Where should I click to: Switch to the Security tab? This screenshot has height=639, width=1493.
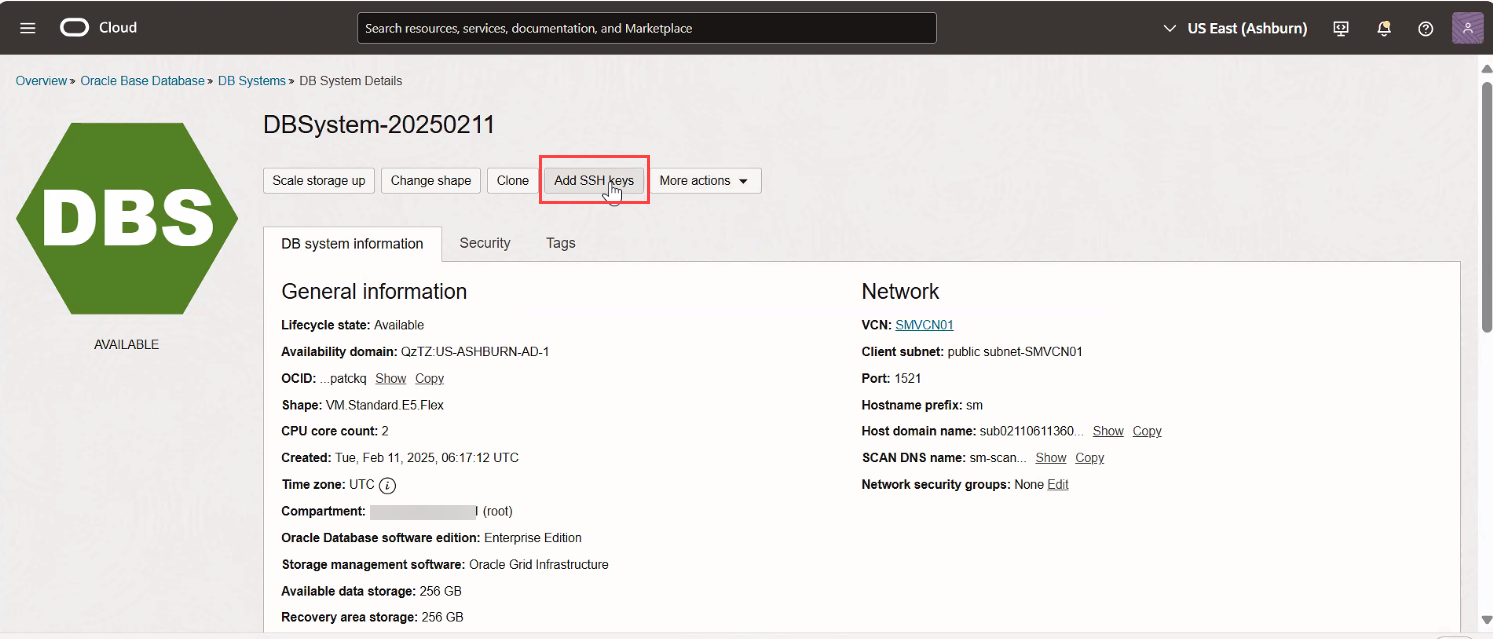coord(485,243)
